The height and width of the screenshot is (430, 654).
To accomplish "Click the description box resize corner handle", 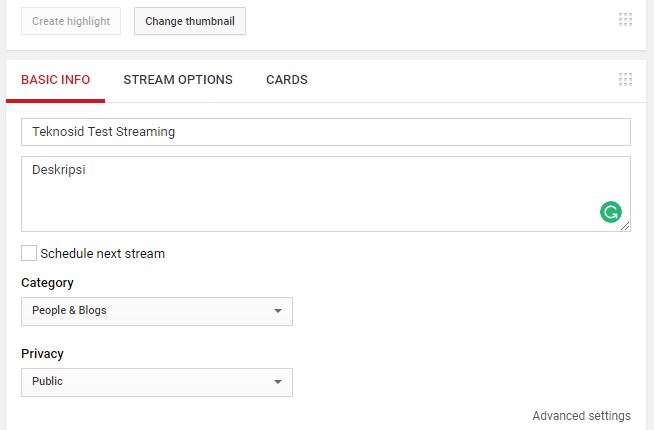I will pyautogui.click(x=625, y=226).
